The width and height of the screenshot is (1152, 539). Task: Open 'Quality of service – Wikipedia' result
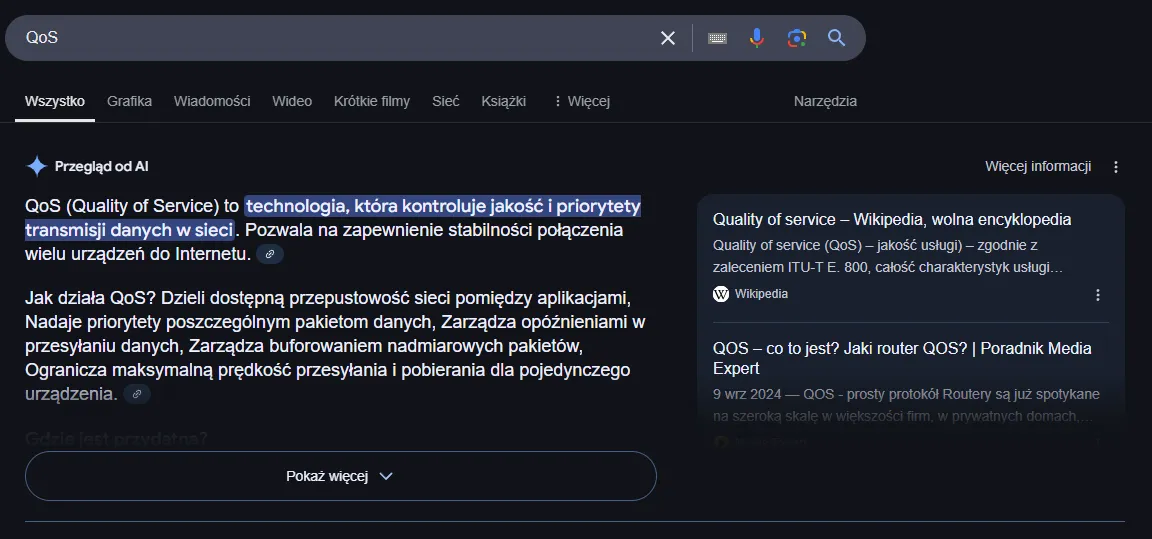[x=892, y=220]
